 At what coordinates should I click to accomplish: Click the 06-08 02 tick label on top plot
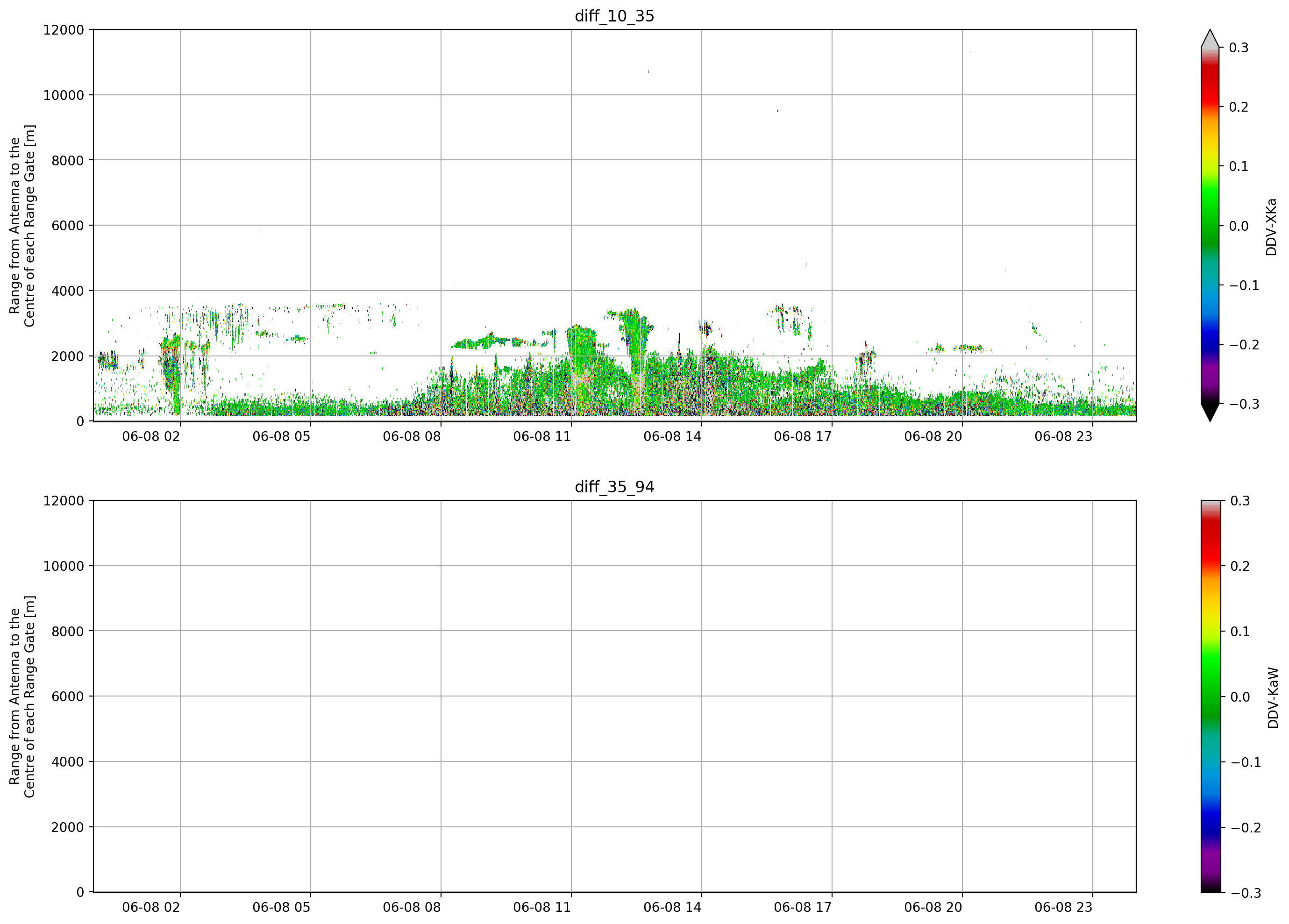pyautogui.click(x=150, y=436)
